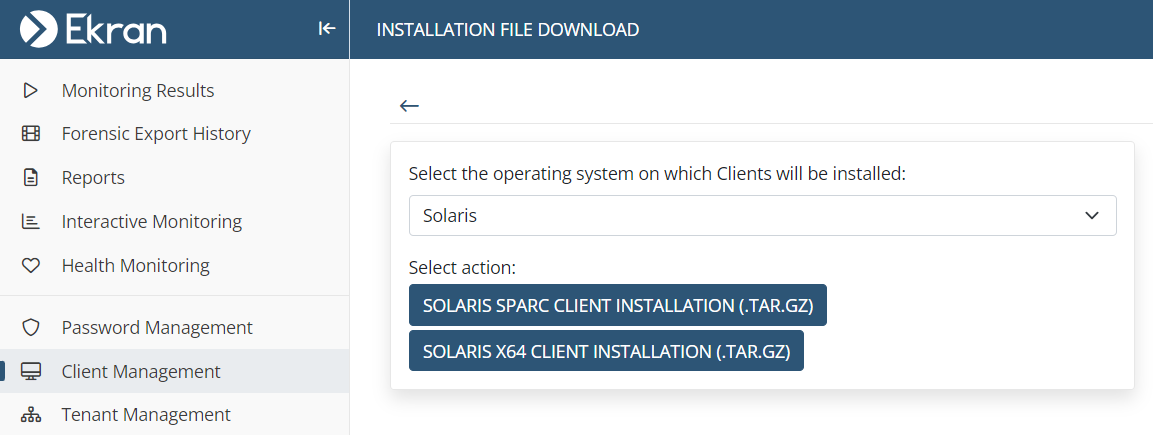Screen dimensions: 1153x435
Task: Go back using the left arrow
Action: coord(409,106)
